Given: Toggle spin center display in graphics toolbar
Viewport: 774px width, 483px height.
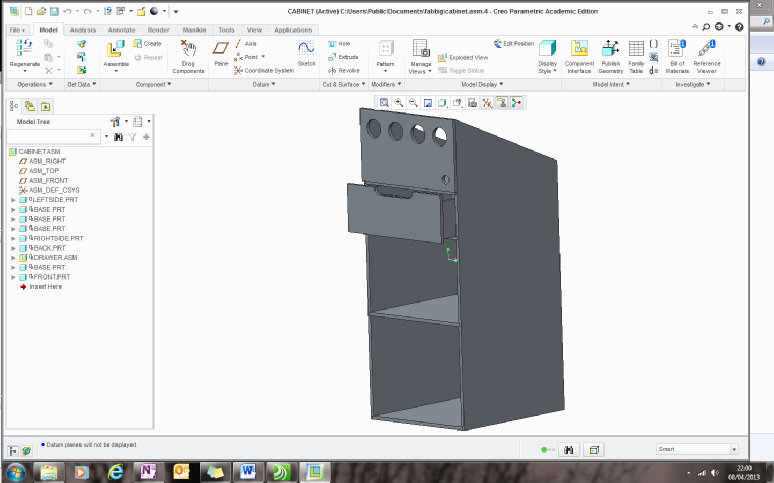Looking at the screenshot, I should [x=516, y=102].
